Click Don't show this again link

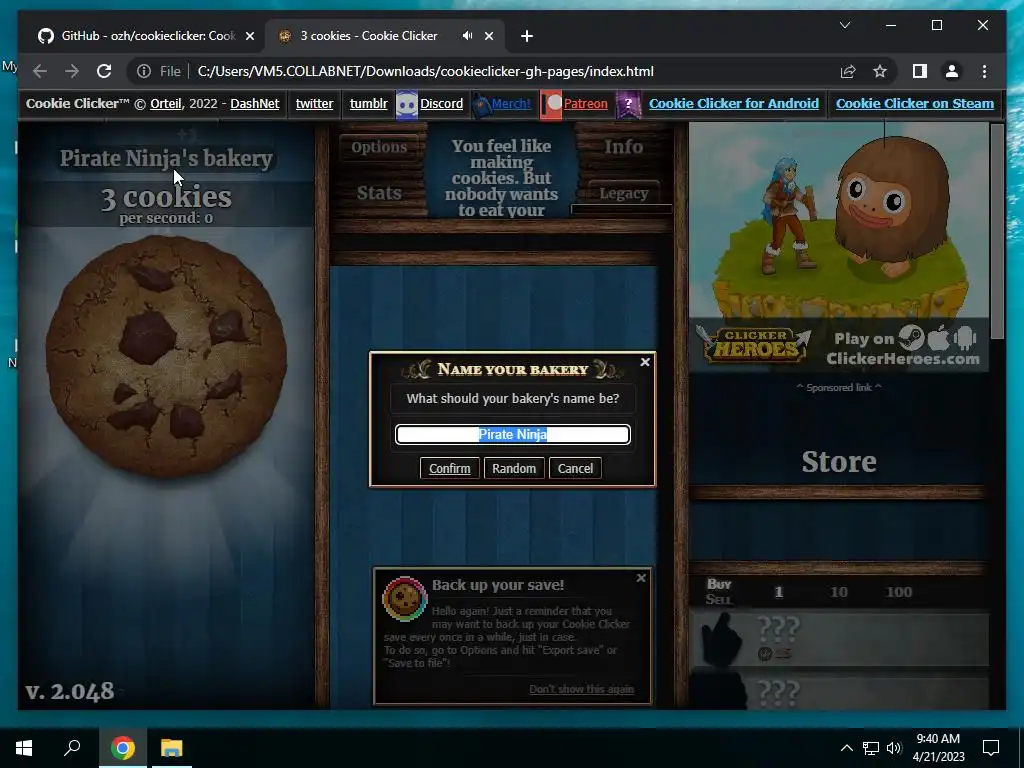[581, 689]
